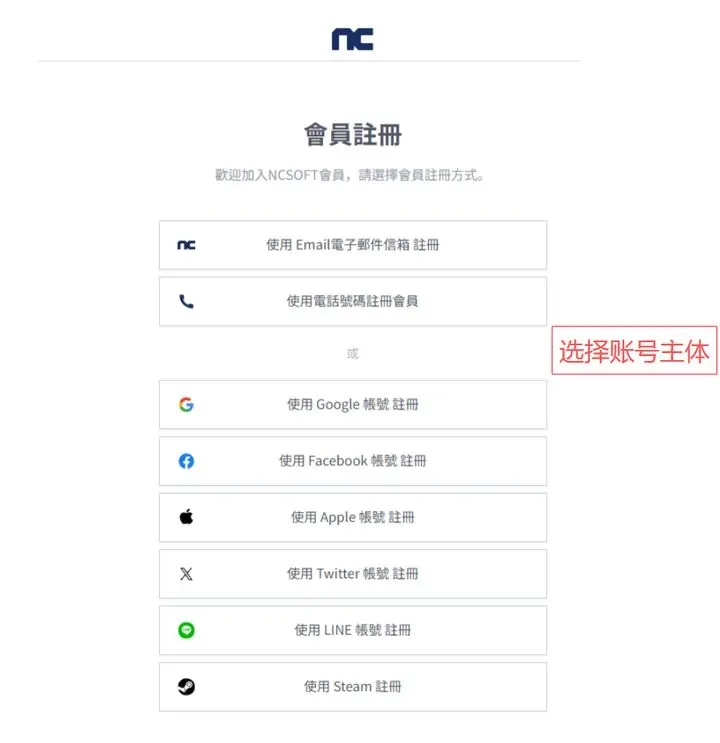Choose the "使用電話號碼註冊會員" label
This screenshot has height=743, width=720.
(x=352, y=301)
